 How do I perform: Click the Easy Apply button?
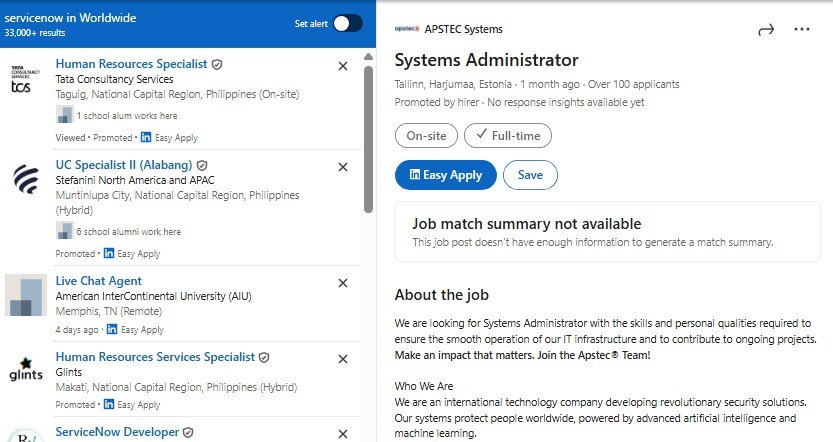pyautogui.click(x=446, y=175)
